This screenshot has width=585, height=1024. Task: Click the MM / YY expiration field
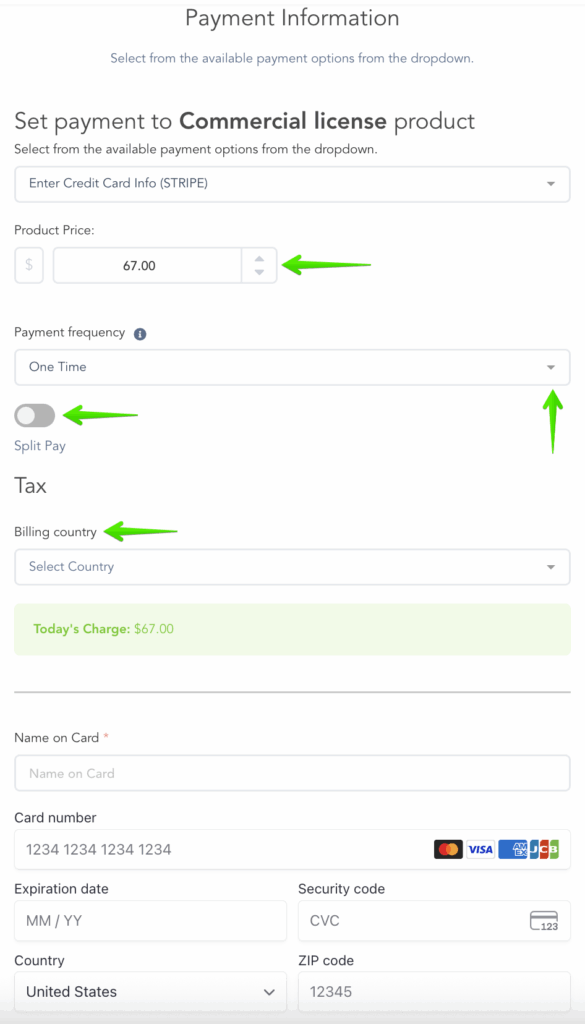150,921
